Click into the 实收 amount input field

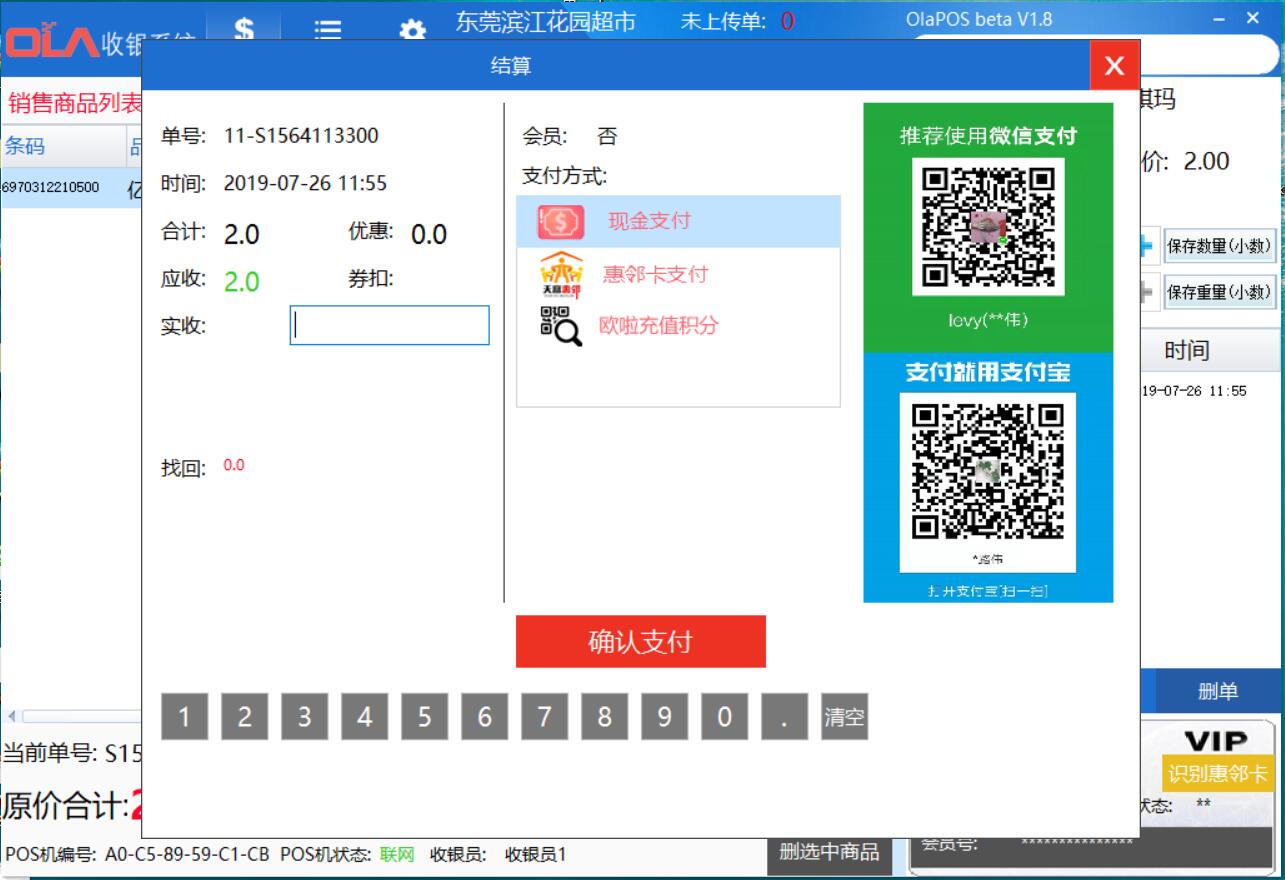point(390,326)
